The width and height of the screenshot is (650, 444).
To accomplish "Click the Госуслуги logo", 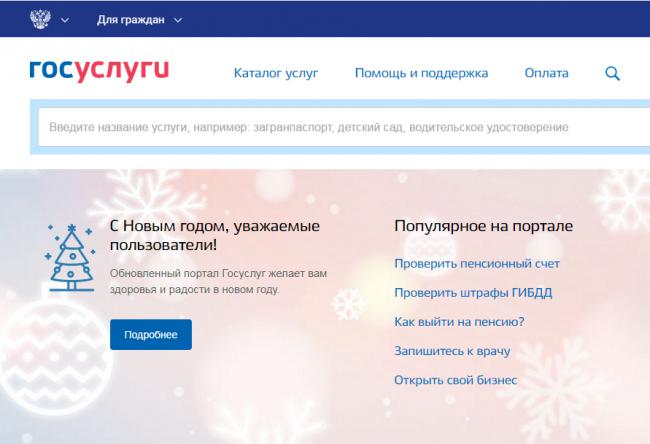I will coord(99,70).
